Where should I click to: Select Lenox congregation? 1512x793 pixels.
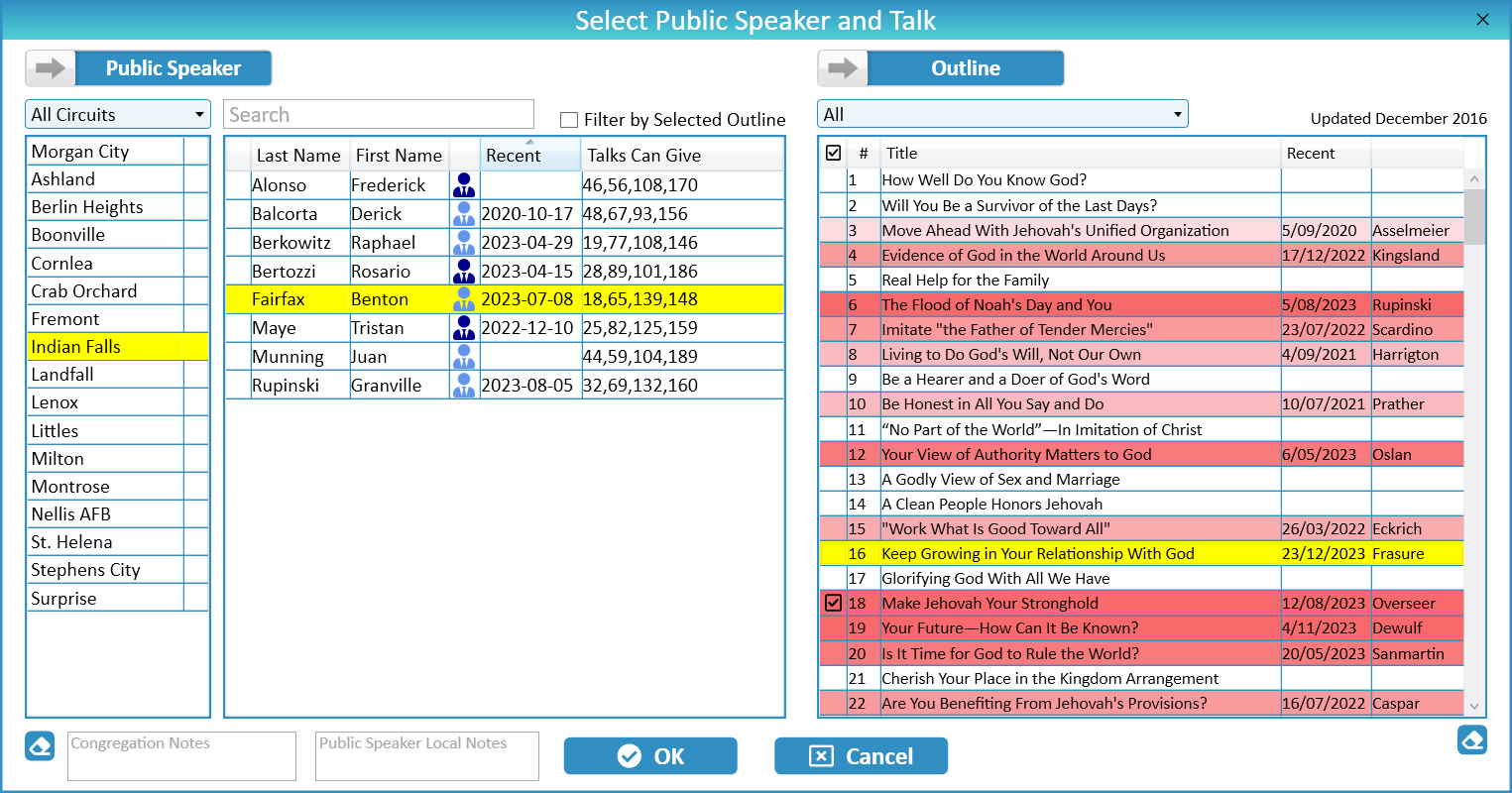coord(118,402)
